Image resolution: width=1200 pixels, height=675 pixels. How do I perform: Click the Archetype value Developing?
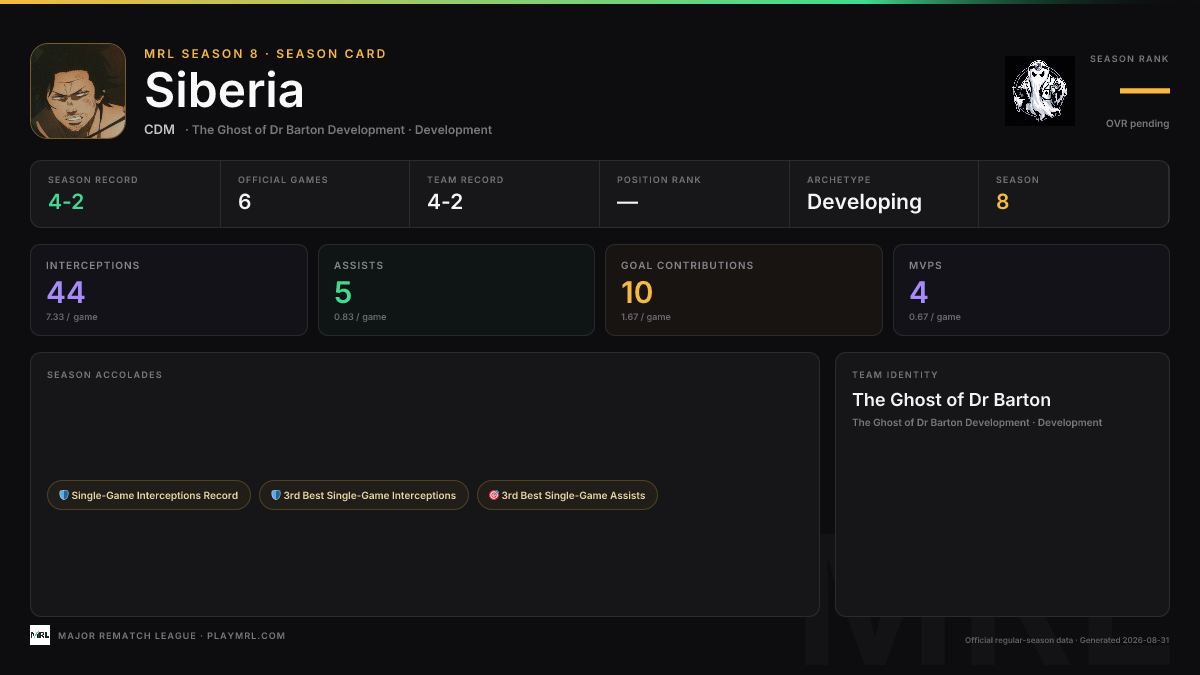(864, 202)
